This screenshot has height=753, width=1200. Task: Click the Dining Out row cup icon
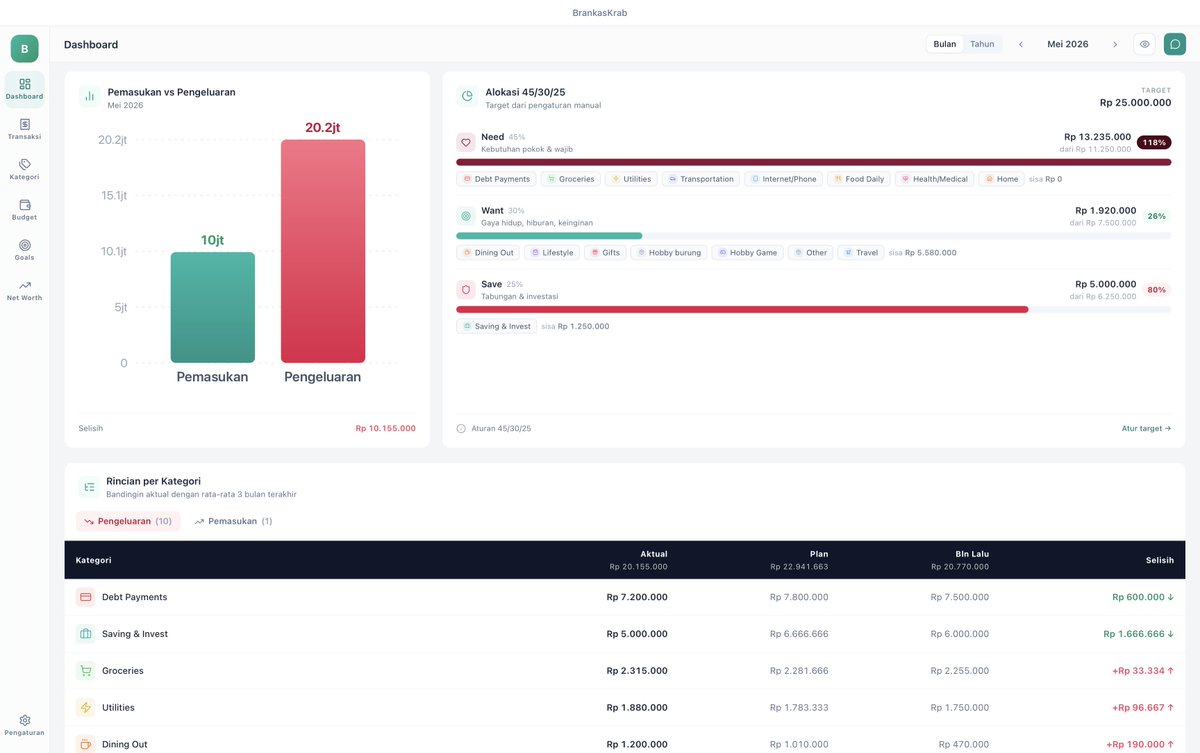pos(85,744)
